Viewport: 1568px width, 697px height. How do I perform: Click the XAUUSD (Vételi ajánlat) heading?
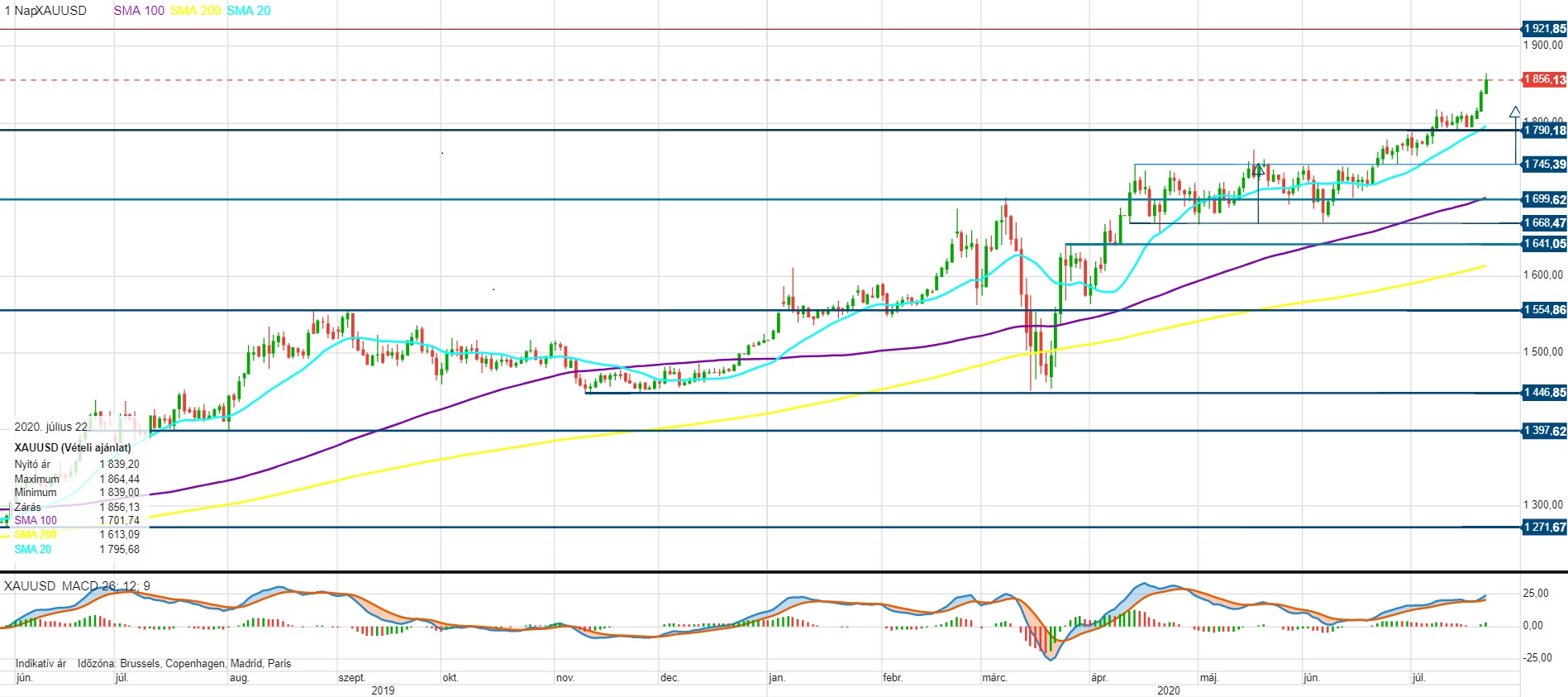coord(73,447)
